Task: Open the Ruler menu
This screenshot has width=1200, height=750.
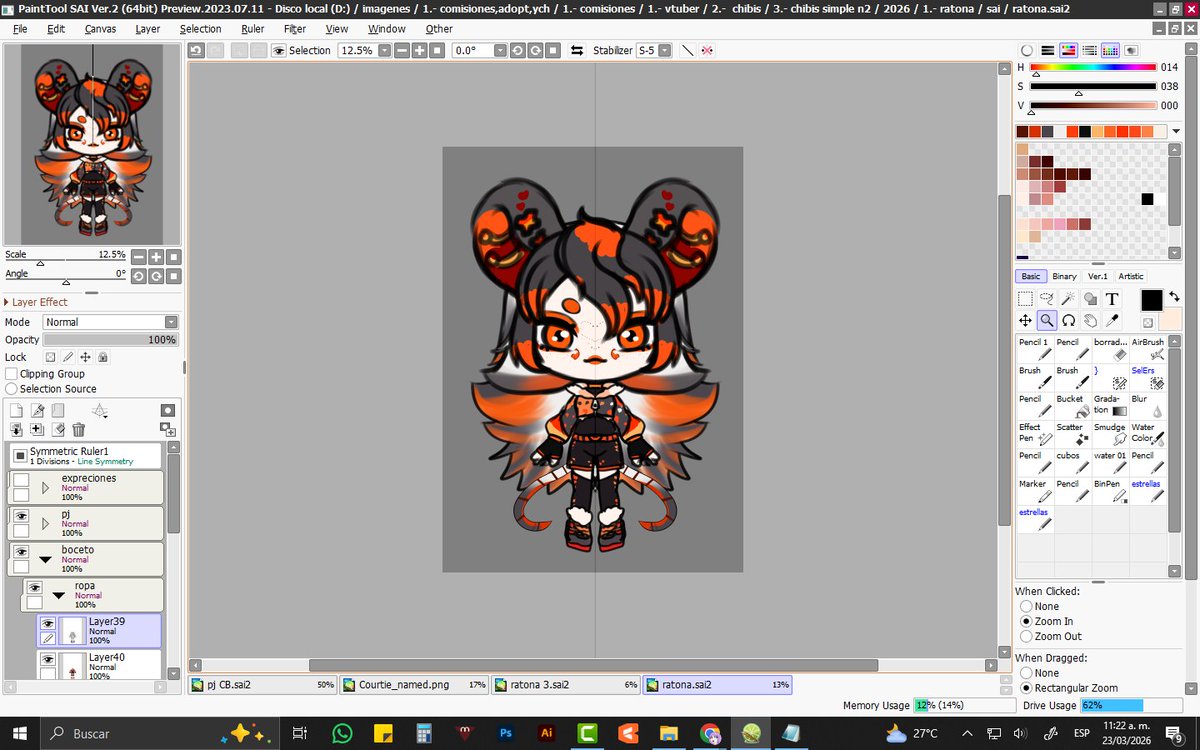Action: point(252,29)
